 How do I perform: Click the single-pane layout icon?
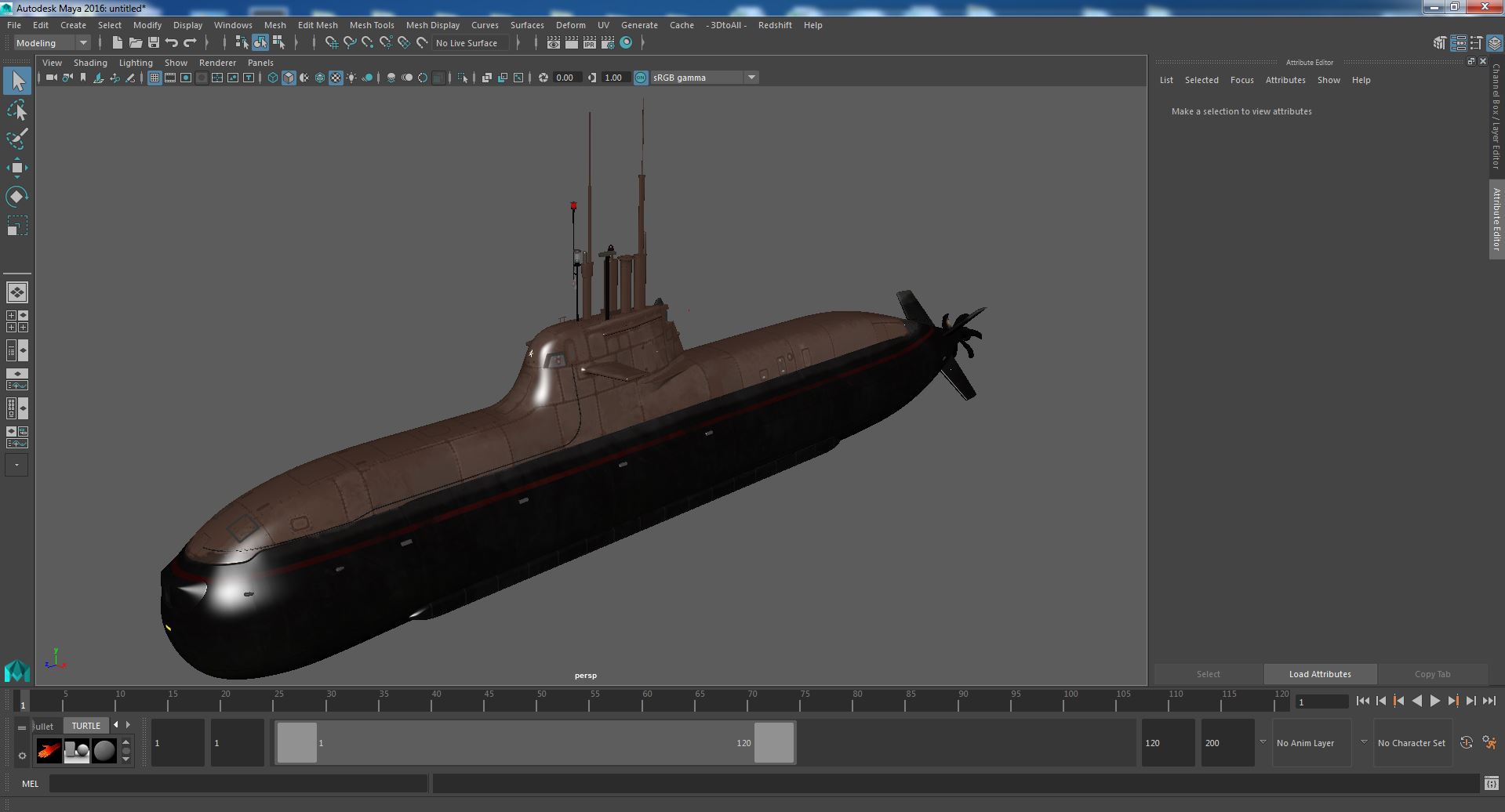(17, 292)
